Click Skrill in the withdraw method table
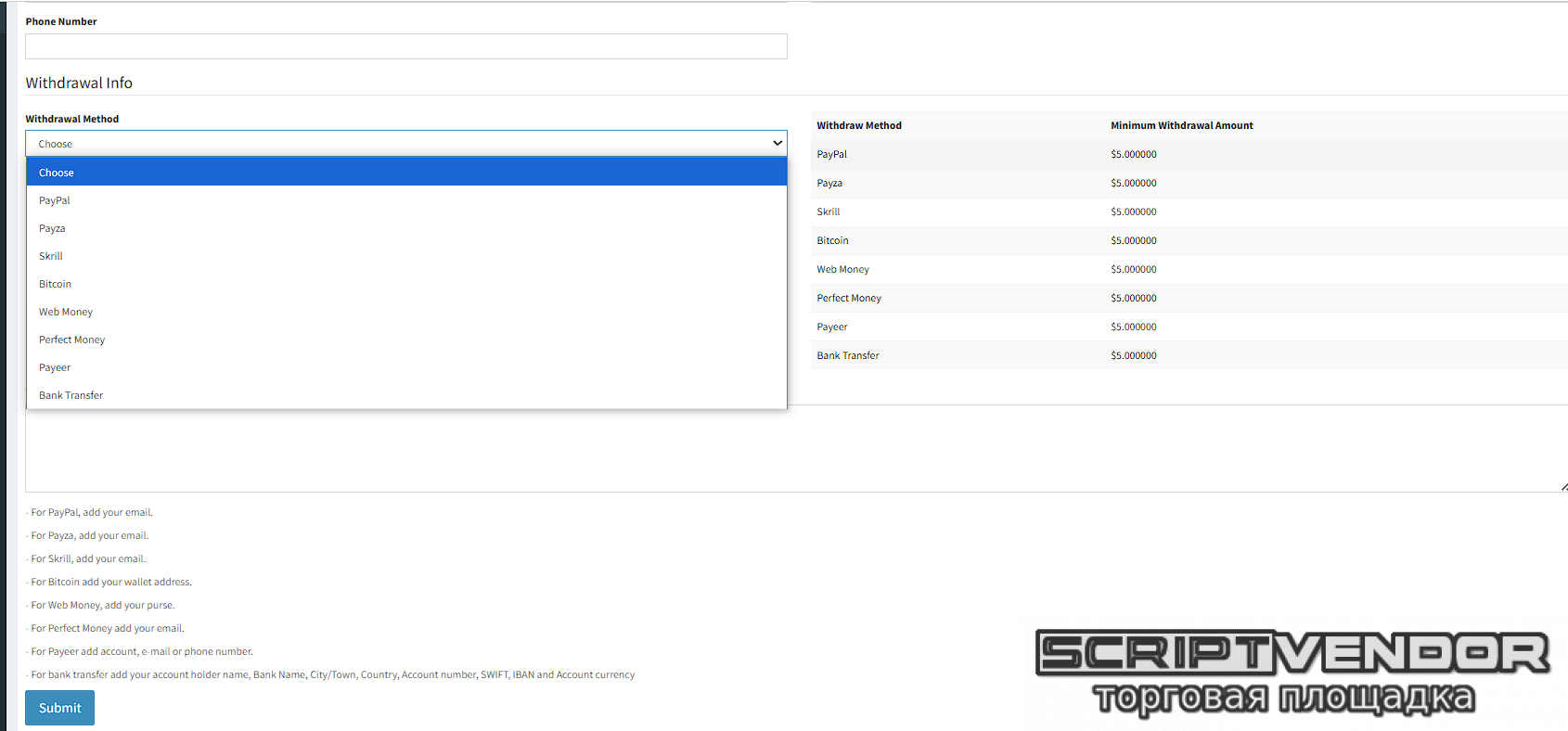 coord(828,212)
